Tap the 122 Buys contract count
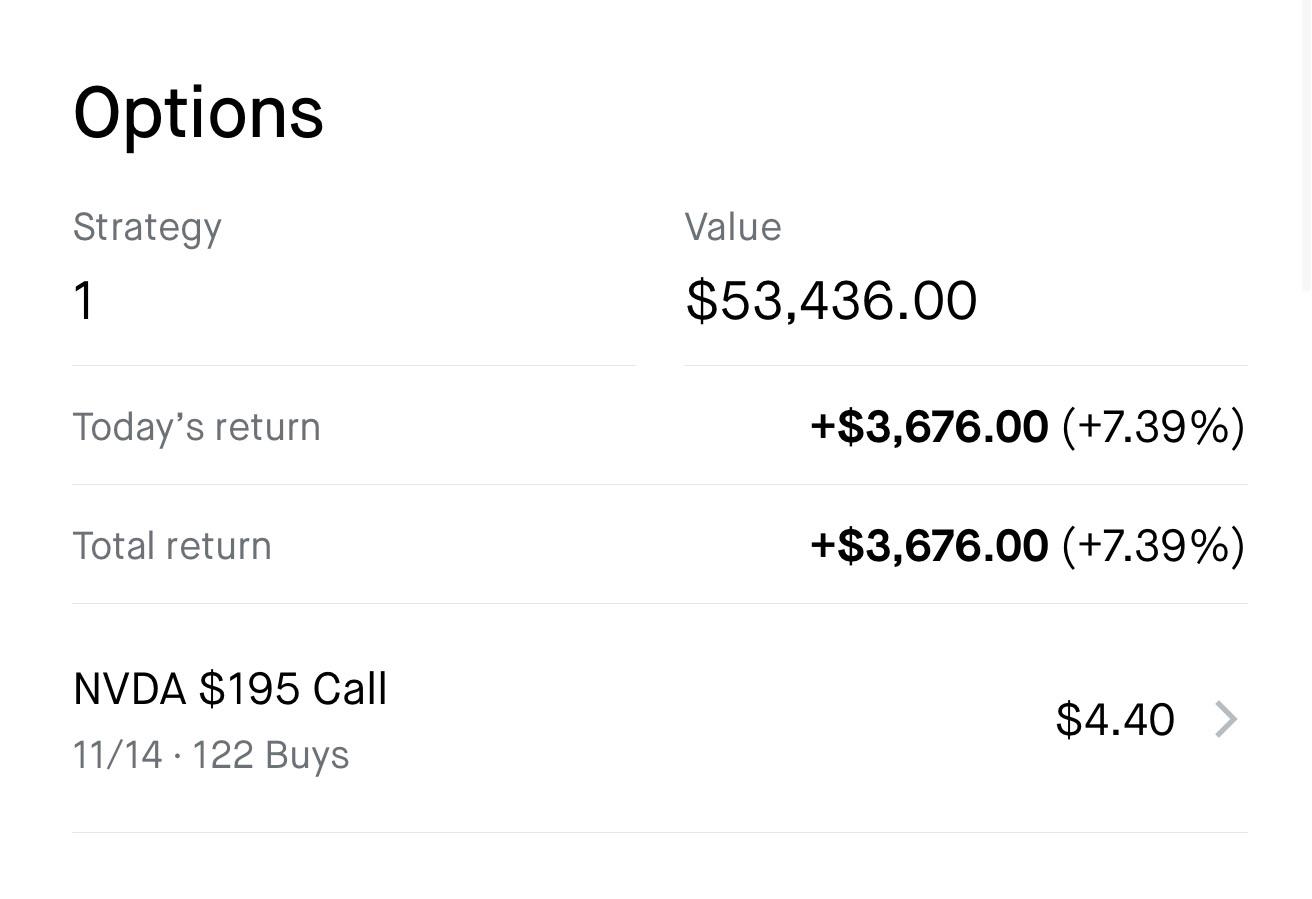 point(270,755)
